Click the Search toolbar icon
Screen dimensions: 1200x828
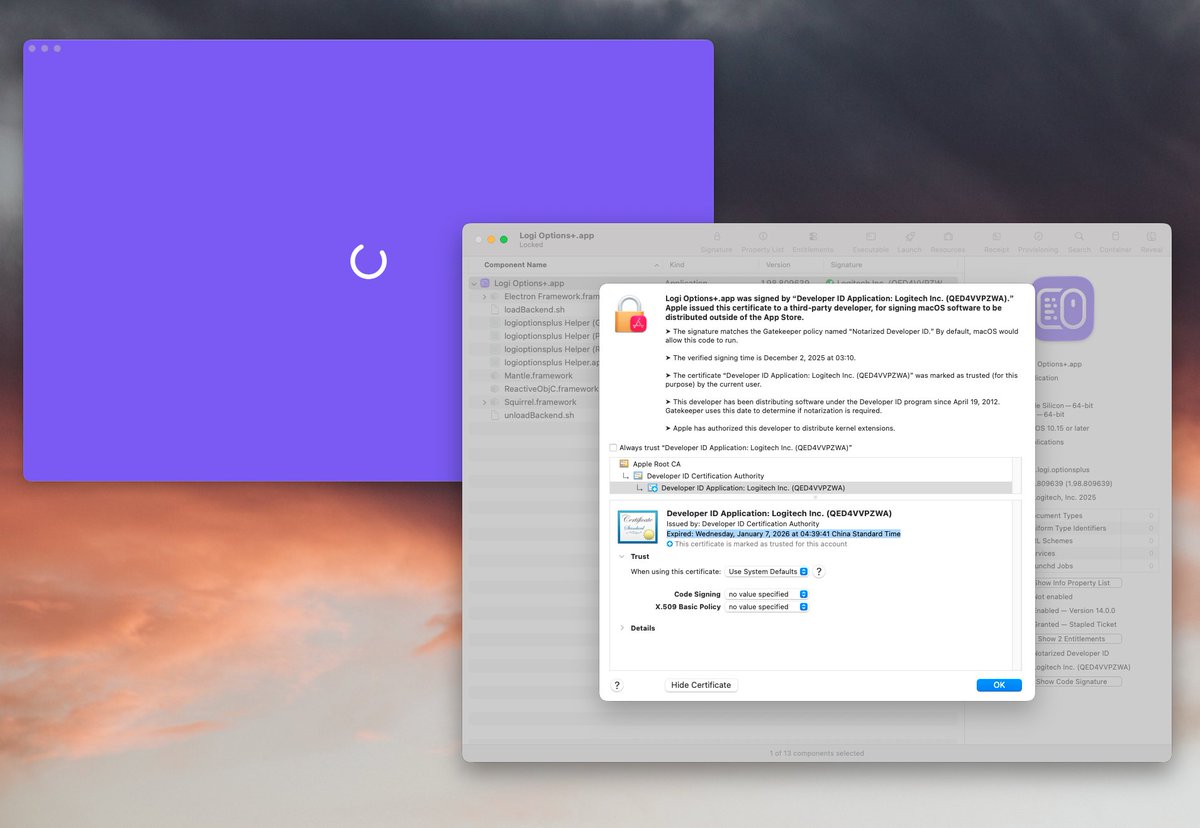1079,237
